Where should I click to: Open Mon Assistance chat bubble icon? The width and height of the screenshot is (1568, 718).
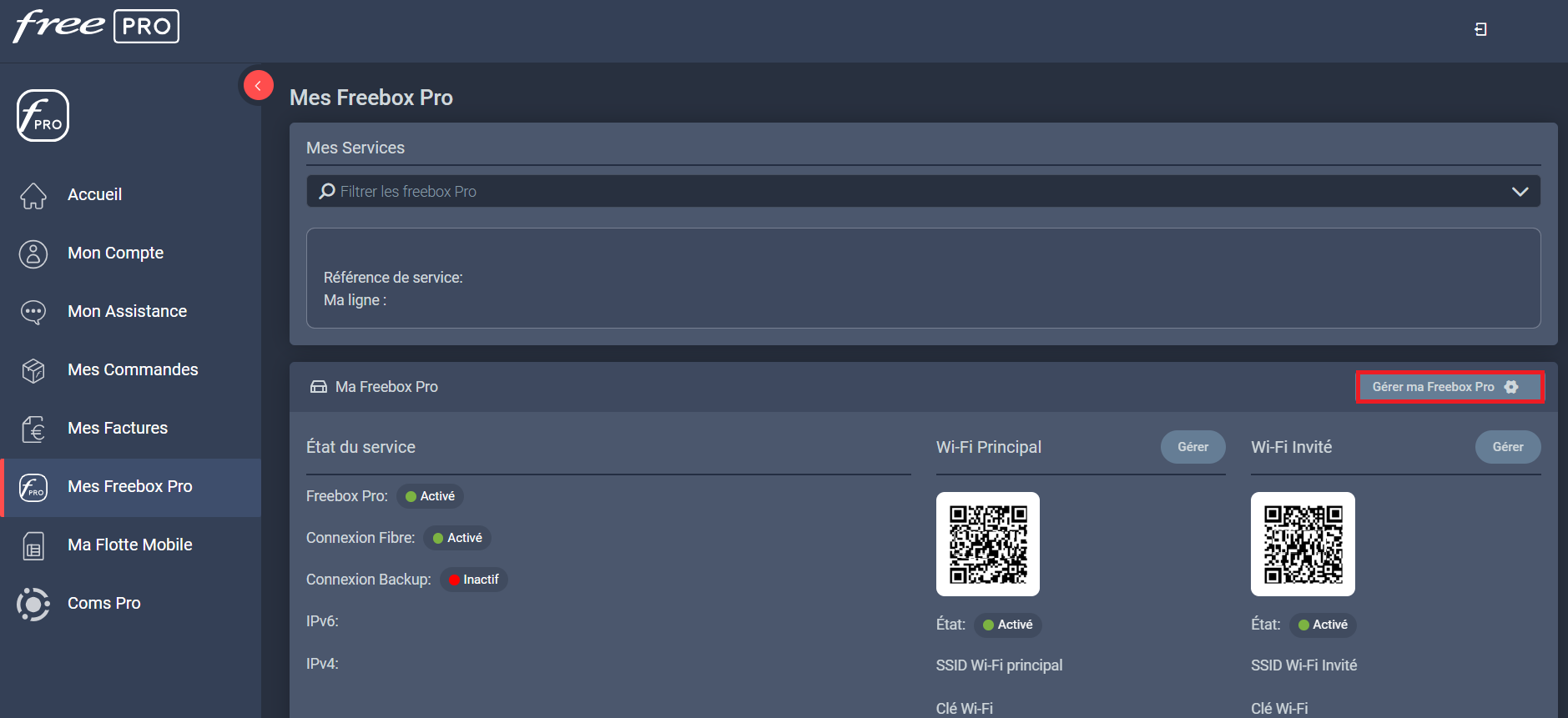tap(33, 312)
